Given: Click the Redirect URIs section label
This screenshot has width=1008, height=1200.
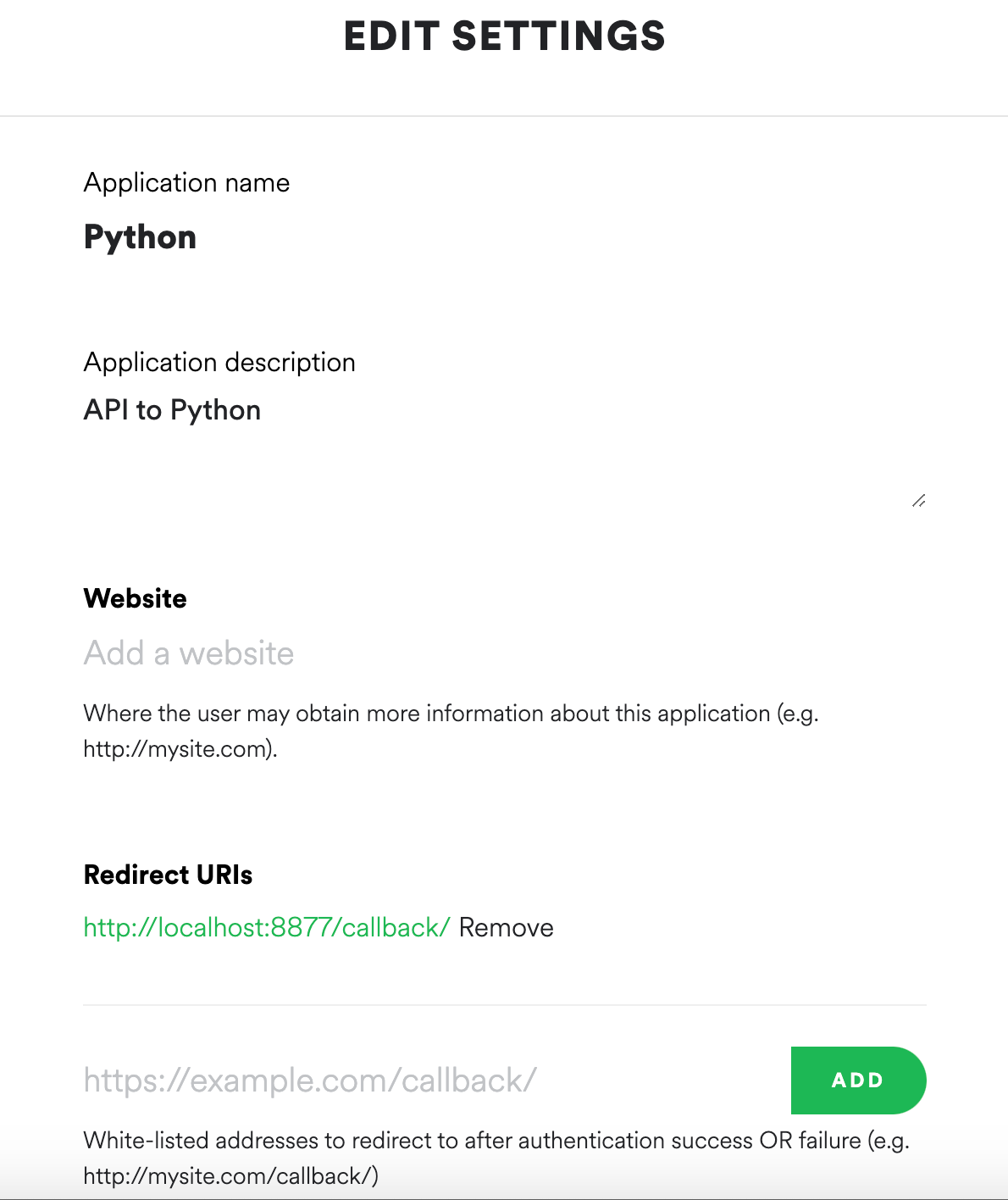Looking at the screenshot, I should pyautogui.click(x=167, y=875).
